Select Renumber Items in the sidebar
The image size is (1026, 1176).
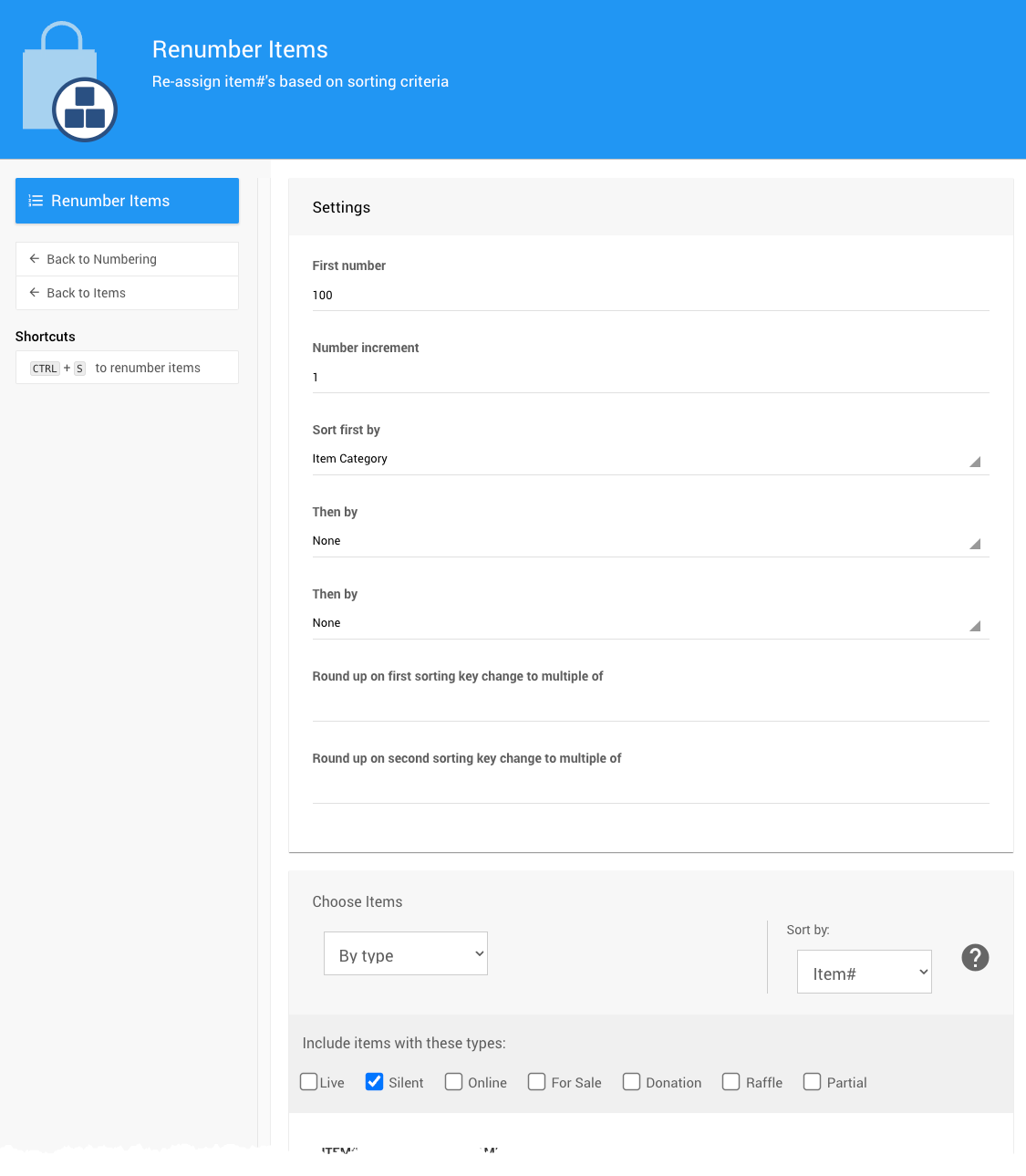pyautogui.click(x=127, y=201)
